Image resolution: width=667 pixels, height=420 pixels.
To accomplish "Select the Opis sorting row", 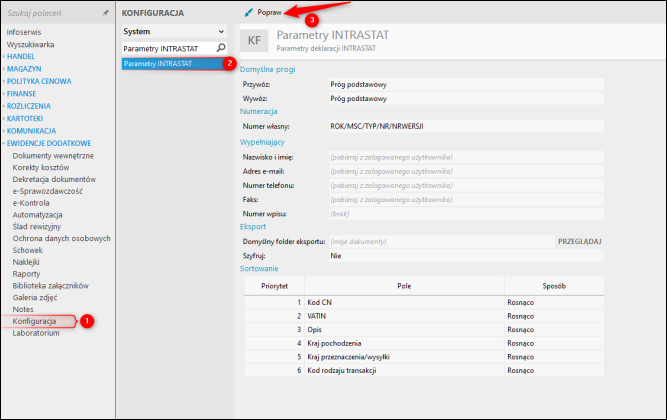I will coord(424,330).
